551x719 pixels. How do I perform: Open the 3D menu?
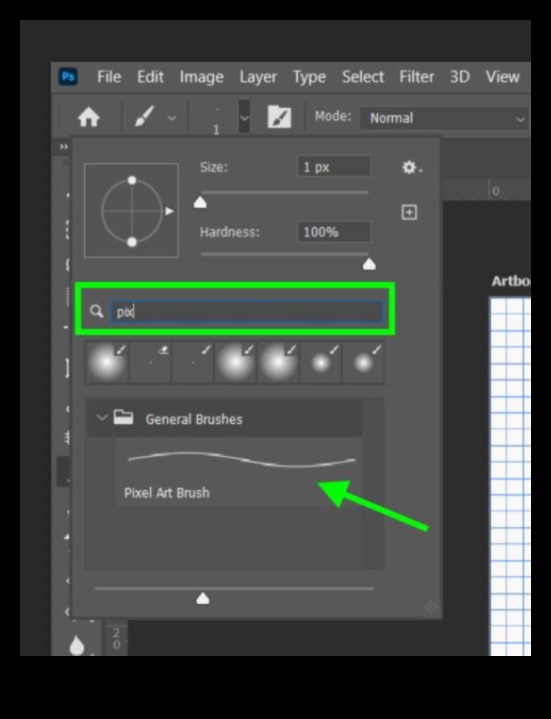point(459,77)
